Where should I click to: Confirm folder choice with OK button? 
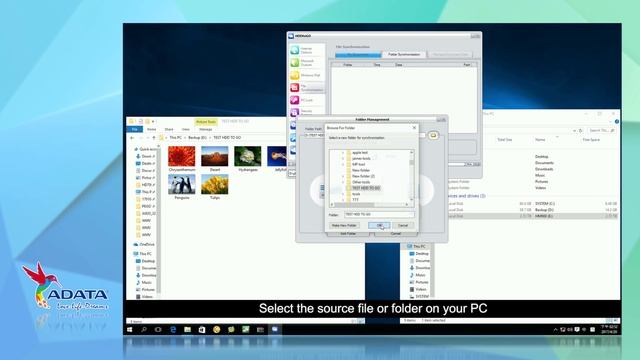(379, 225)
